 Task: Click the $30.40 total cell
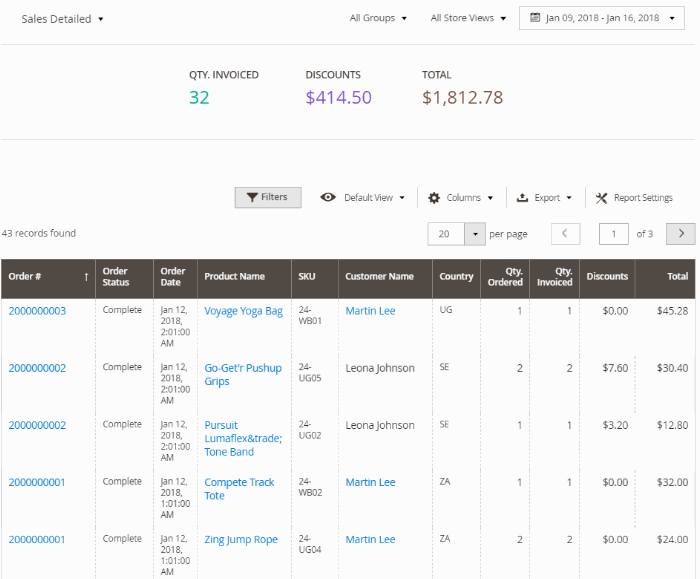click(672, 368)
